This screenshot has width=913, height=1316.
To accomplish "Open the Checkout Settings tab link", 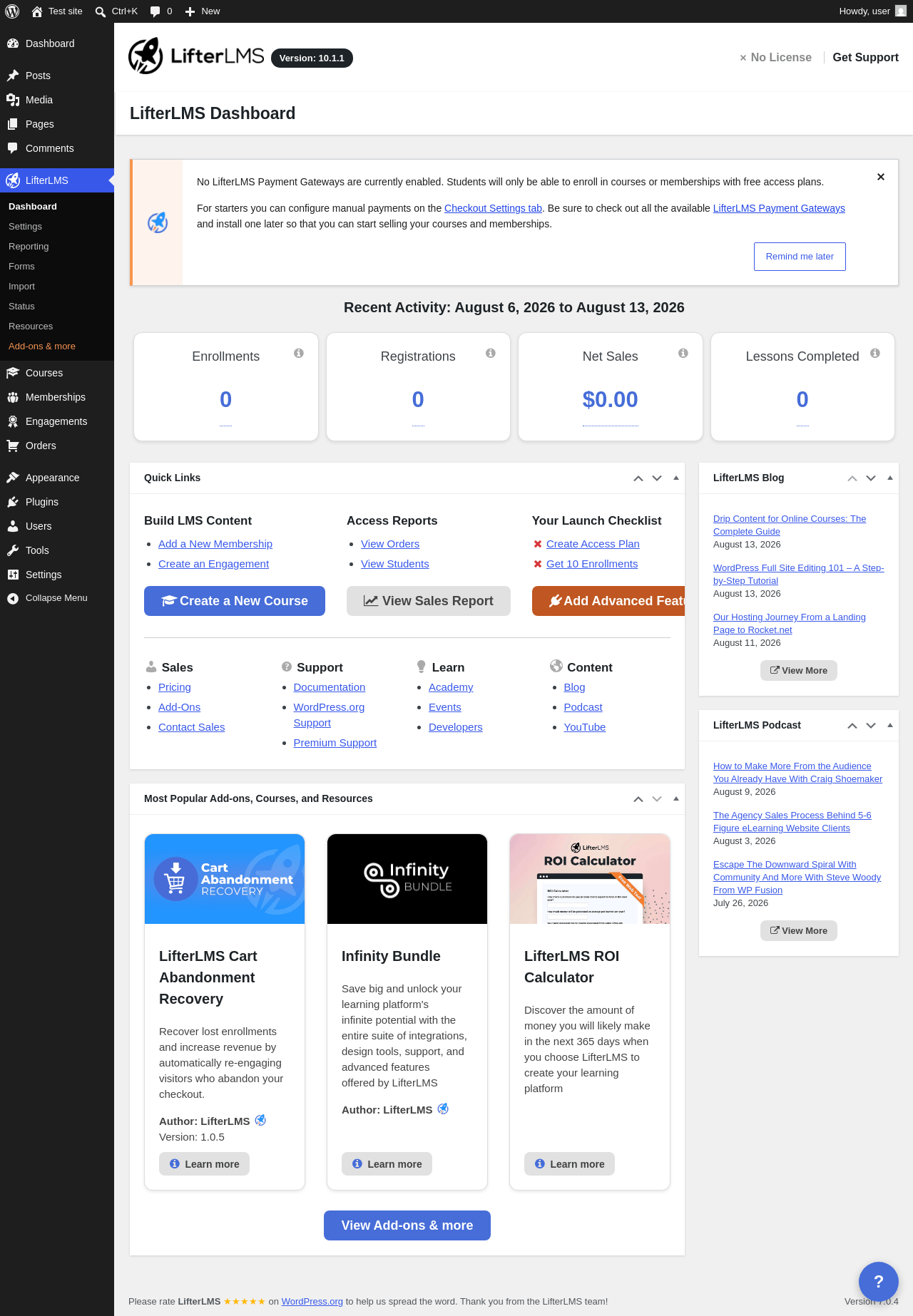I will pos(493,208).
